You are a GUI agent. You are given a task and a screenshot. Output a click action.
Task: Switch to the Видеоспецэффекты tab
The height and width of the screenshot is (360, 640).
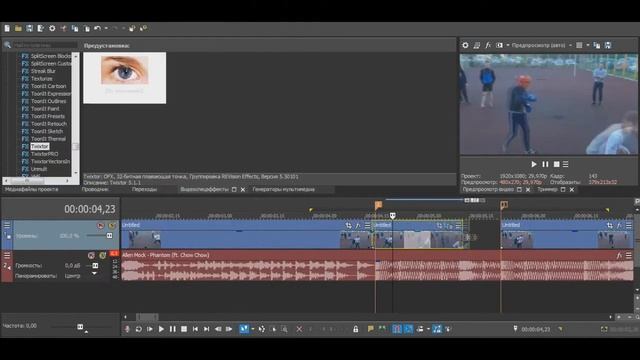204,189
